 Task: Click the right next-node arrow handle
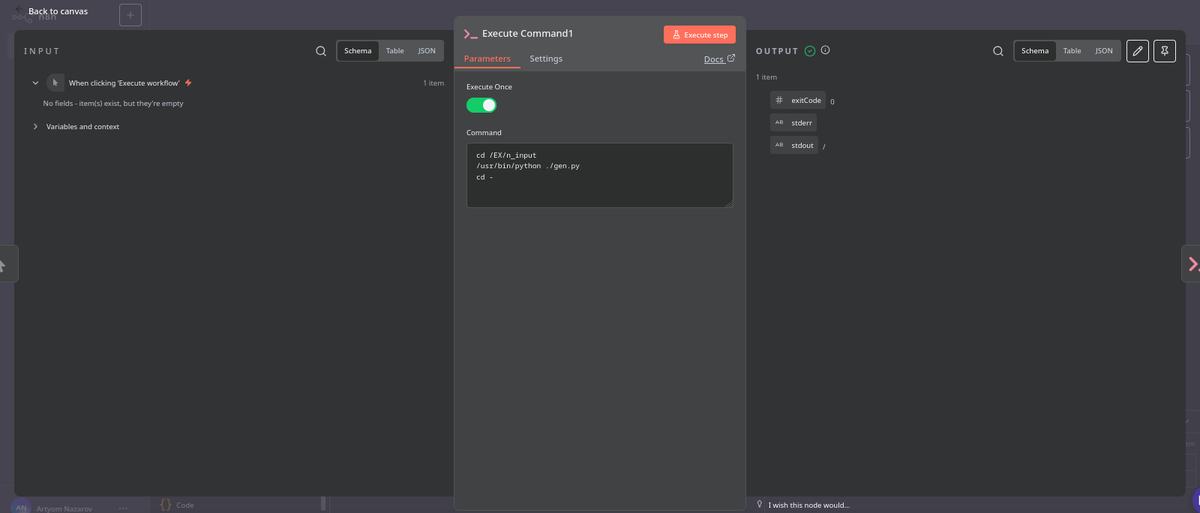(1191, 264)
